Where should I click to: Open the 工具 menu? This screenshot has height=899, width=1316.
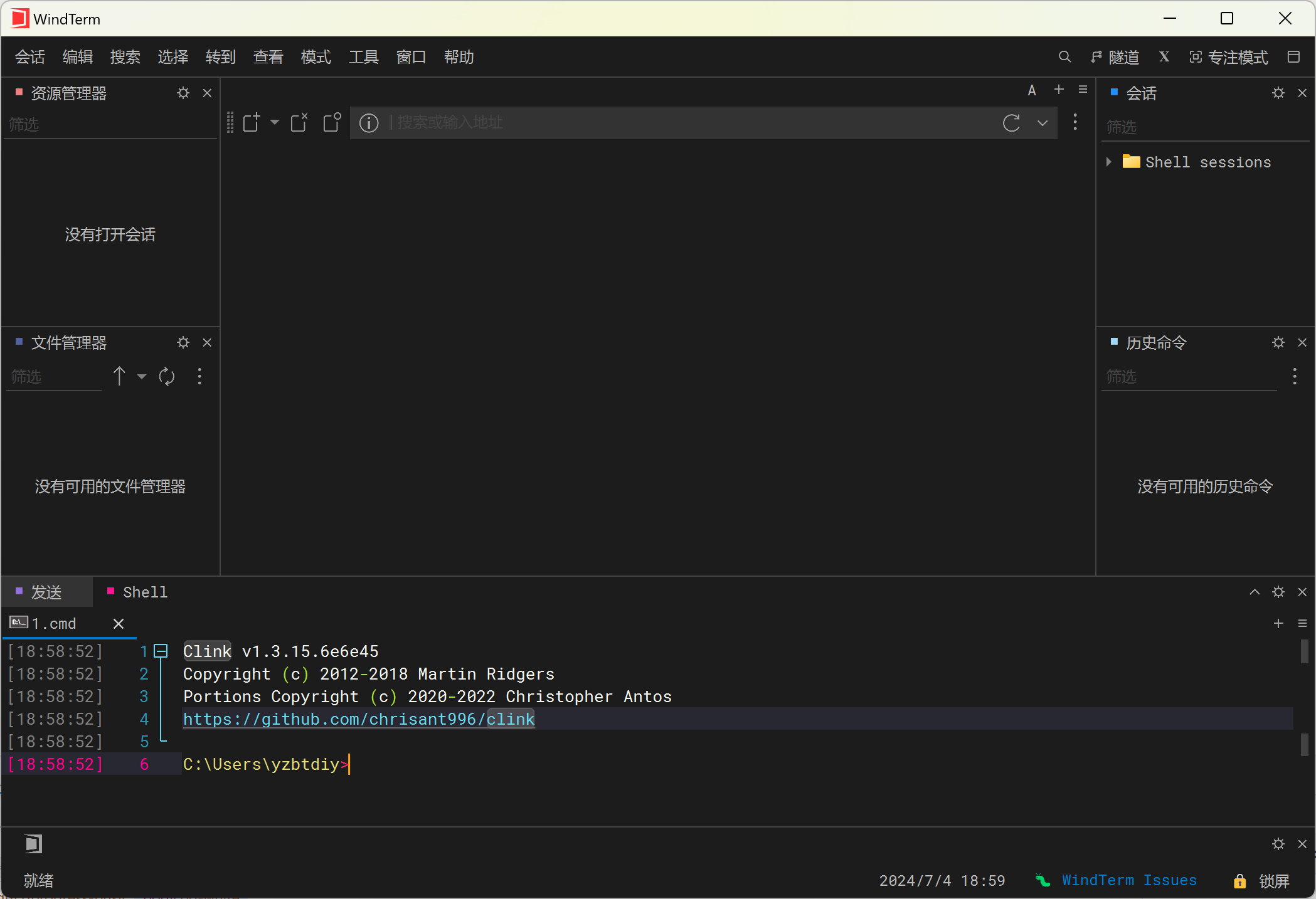pyautogui.click(x=363, y=57)
